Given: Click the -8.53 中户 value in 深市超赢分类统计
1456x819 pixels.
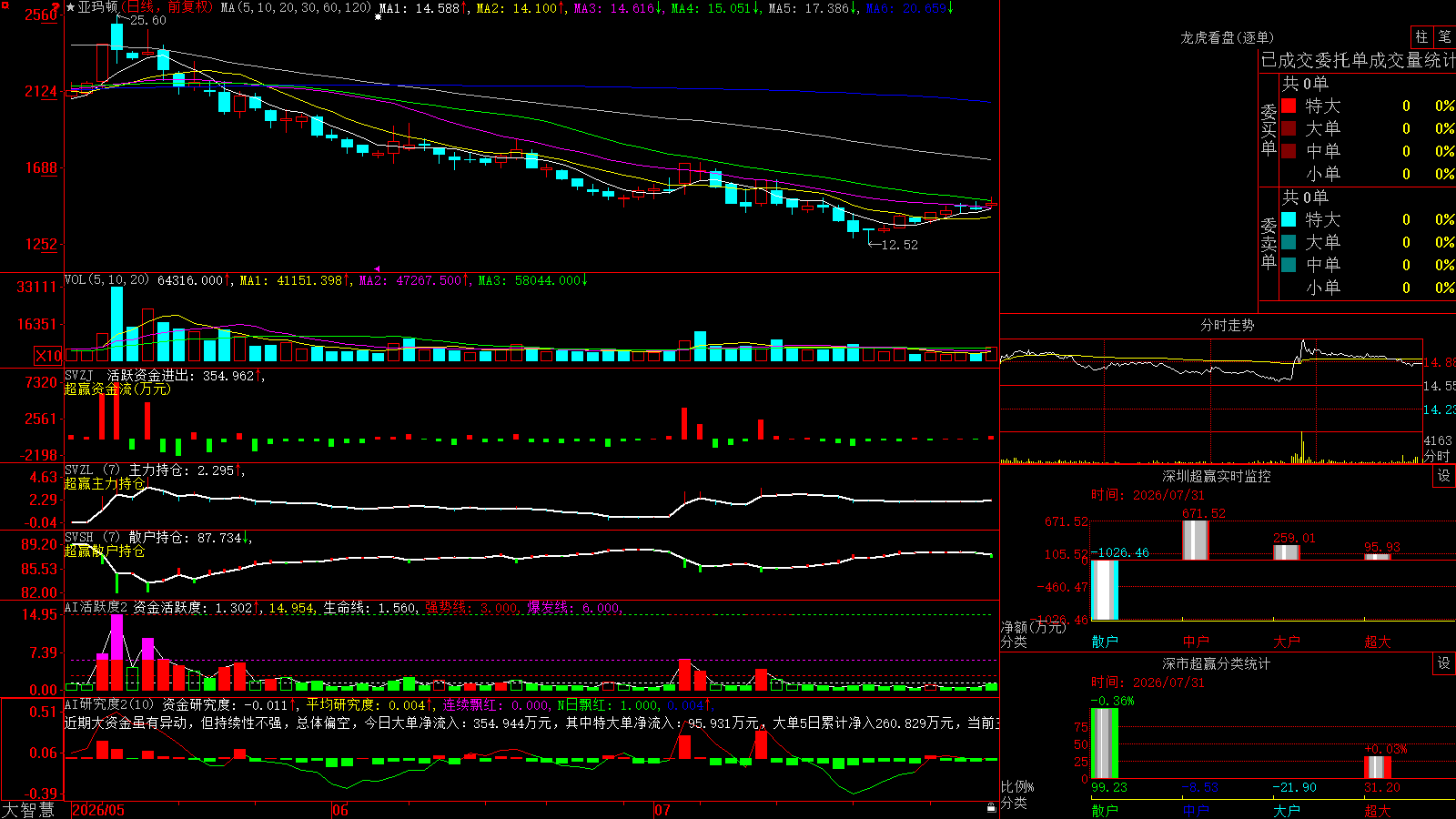Looking at the screenshot, I should (x=1199, y=787).
